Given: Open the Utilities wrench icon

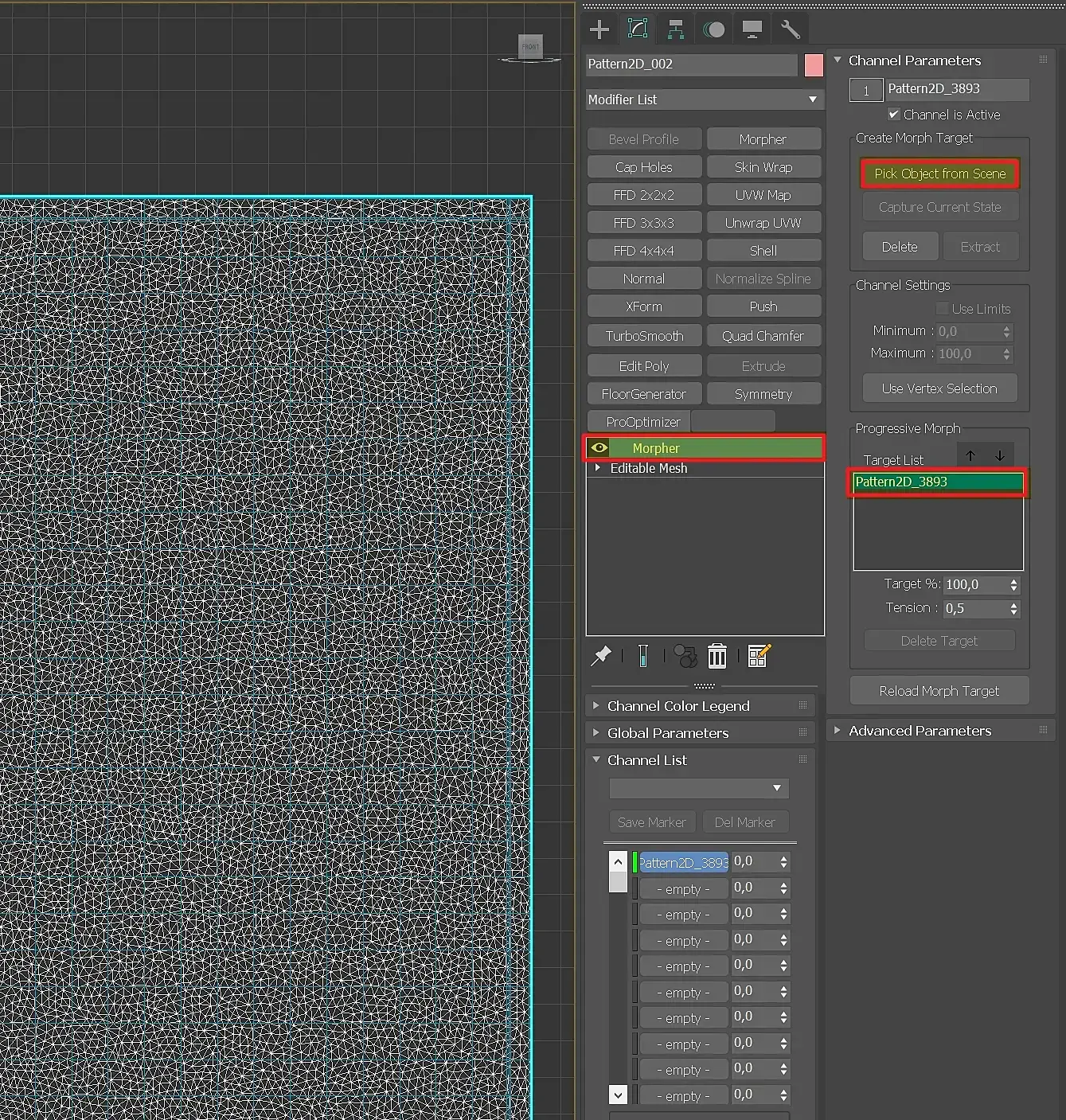Looking at the screenshot, I should 790,29.
